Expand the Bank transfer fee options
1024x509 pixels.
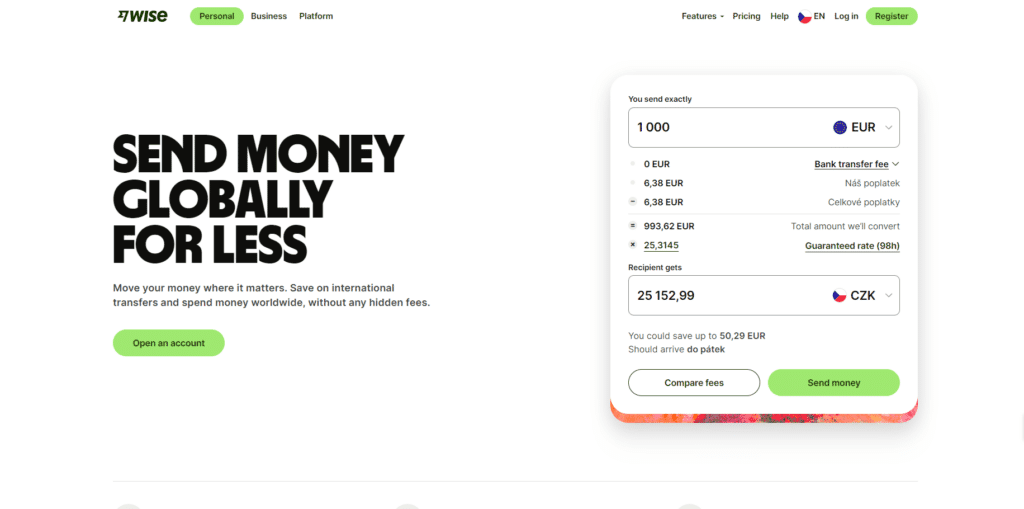click(857, 164)
